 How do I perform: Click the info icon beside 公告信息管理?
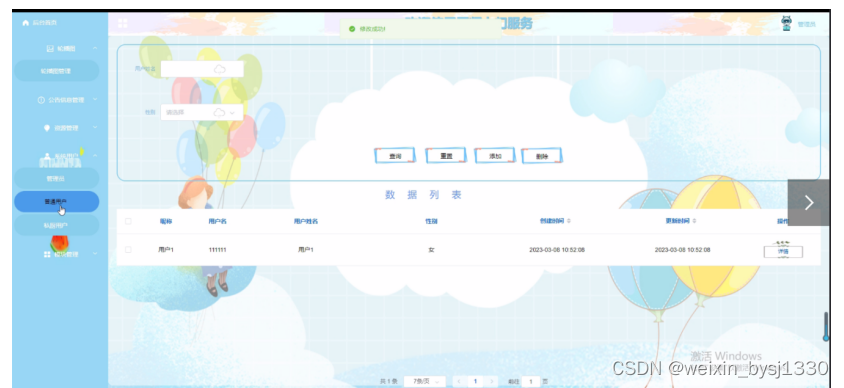click(41, 100)
